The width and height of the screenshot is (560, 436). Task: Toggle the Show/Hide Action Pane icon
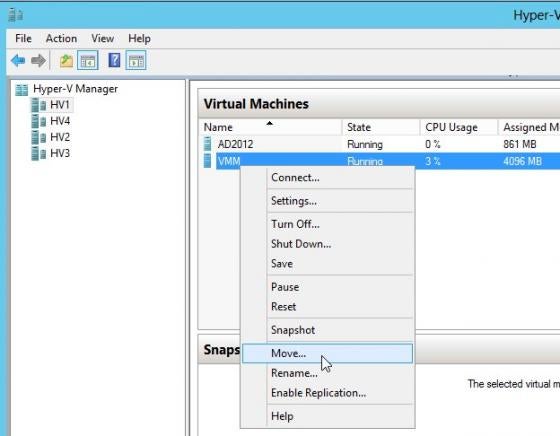[136, 61]
